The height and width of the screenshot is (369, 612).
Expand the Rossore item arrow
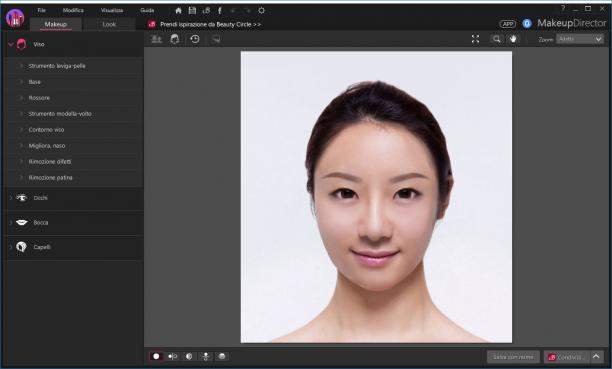(21, 98)
